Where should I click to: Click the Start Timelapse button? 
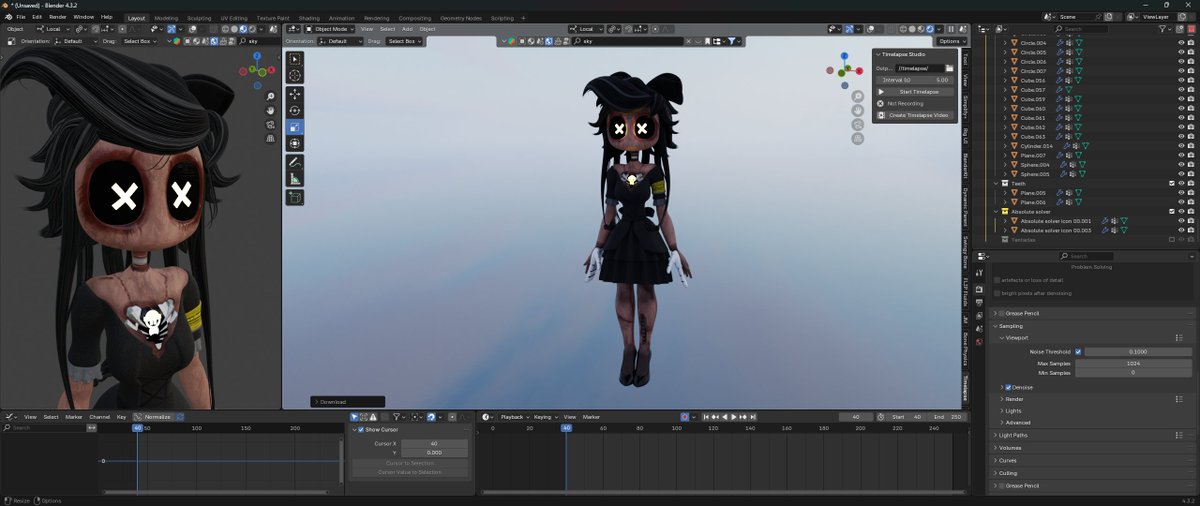pos(913,91)
